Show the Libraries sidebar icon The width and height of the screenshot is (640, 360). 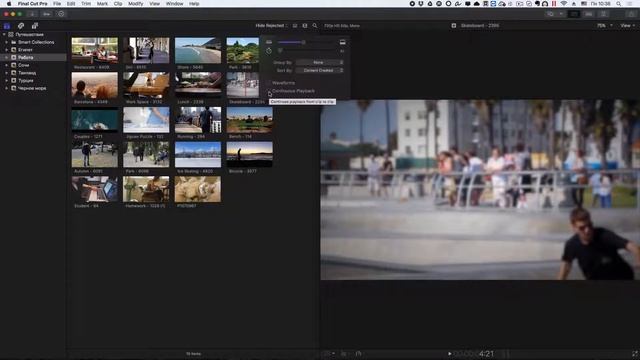click(x=7, y=26)
